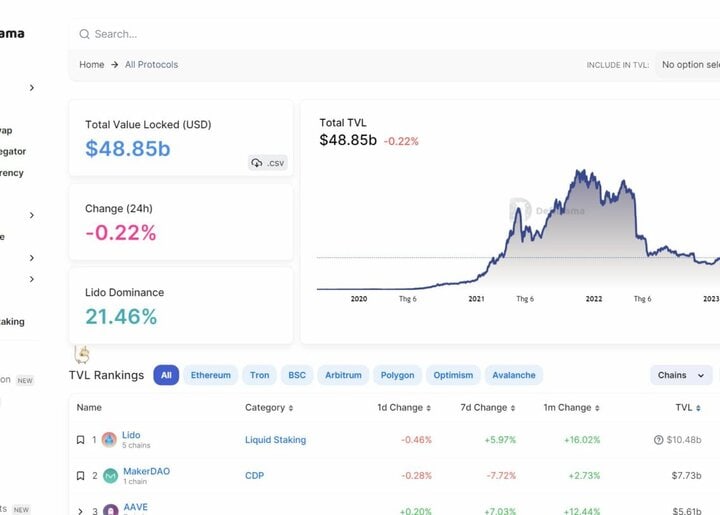Click the MakerDAO protocol logo
Image resolution: width=720 pixels, height=515 pixels.
coord(109,476)
